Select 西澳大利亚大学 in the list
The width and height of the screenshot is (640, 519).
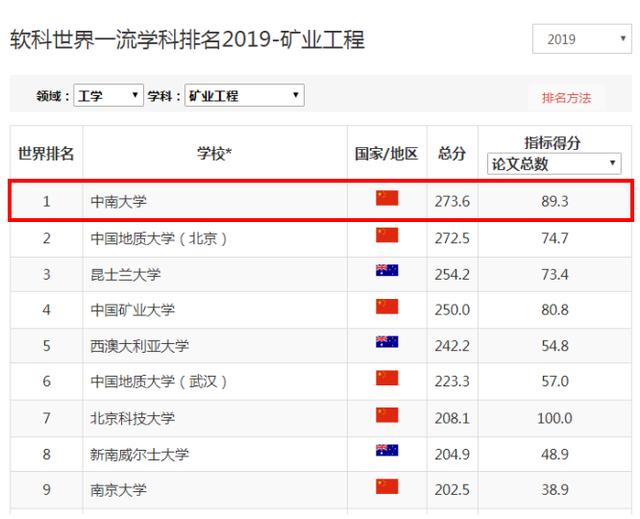point(139,346)
